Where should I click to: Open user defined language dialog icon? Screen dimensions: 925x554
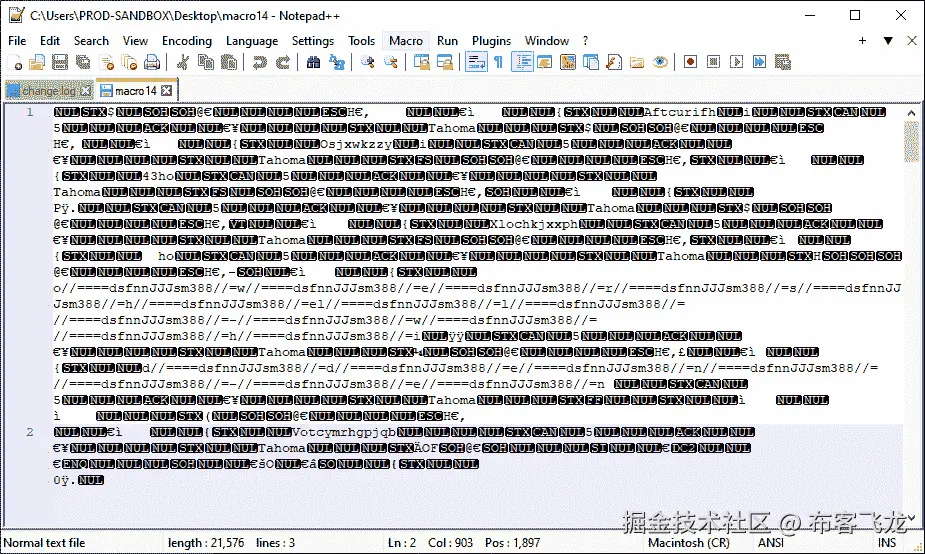pos(544,62)
